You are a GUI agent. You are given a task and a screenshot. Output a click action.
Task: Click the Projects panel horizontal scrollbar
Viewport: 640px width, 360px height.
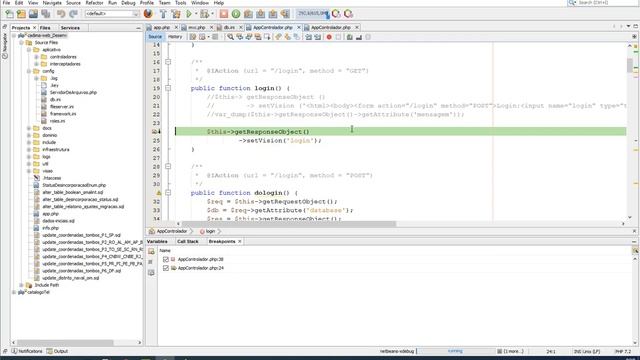point(65,342)
